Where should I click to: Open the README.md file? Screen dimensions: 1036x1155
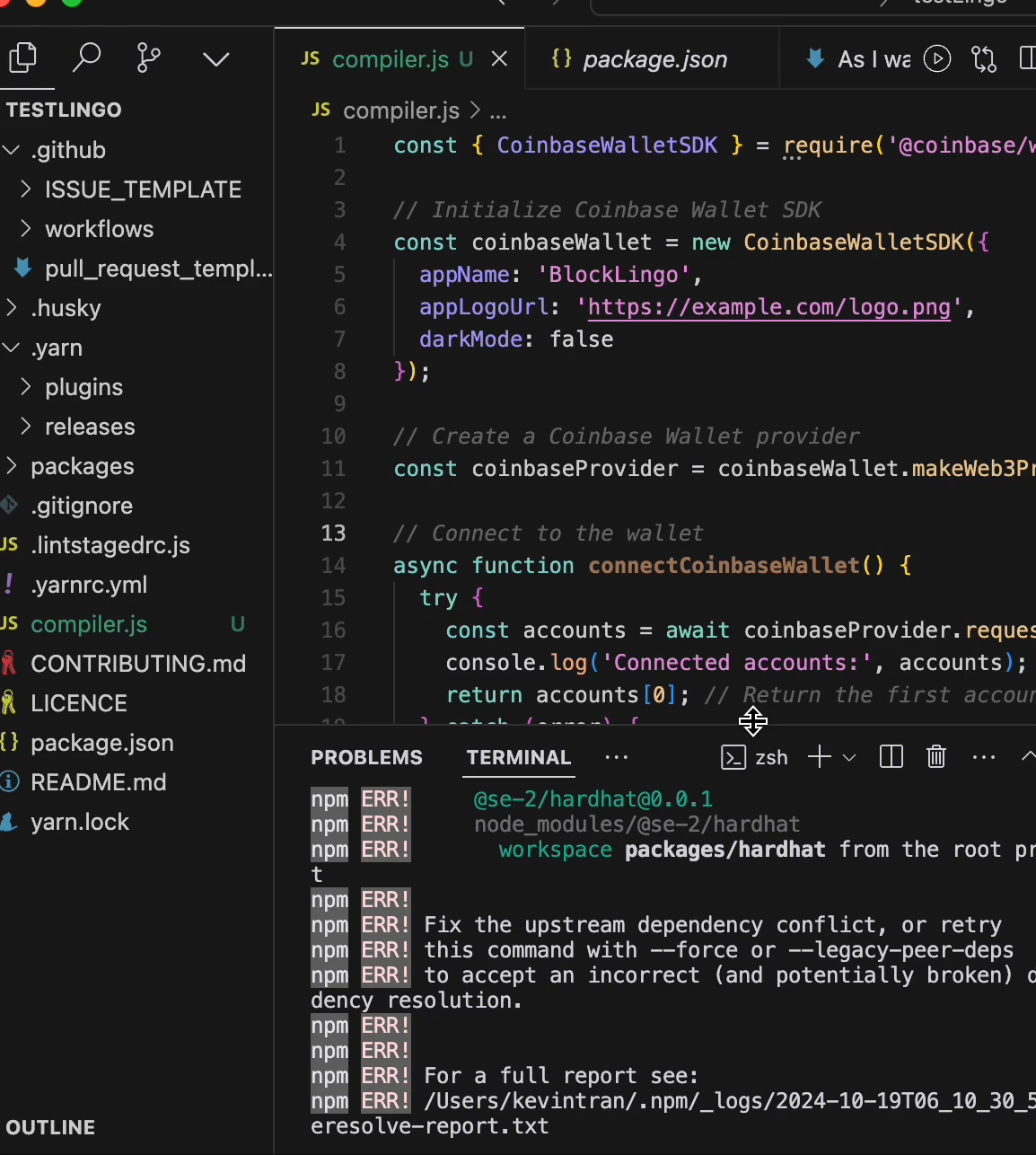tap(136, 782)
